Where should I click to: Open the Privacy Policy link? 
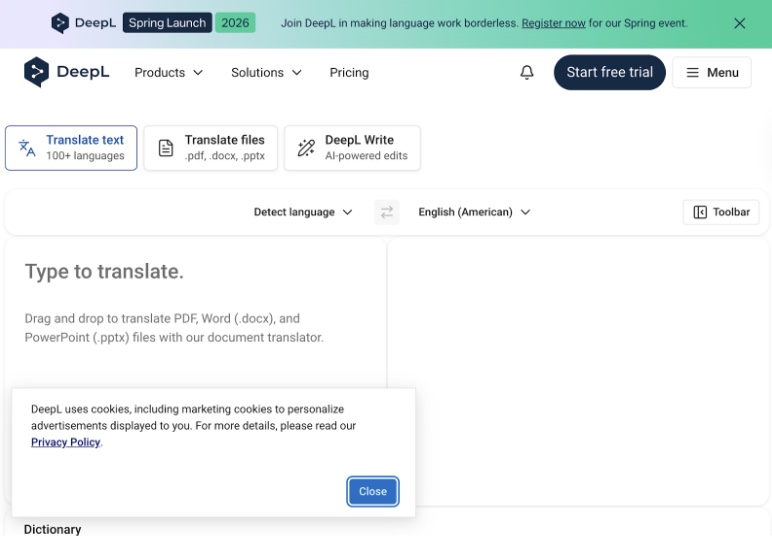click(65, 442)
